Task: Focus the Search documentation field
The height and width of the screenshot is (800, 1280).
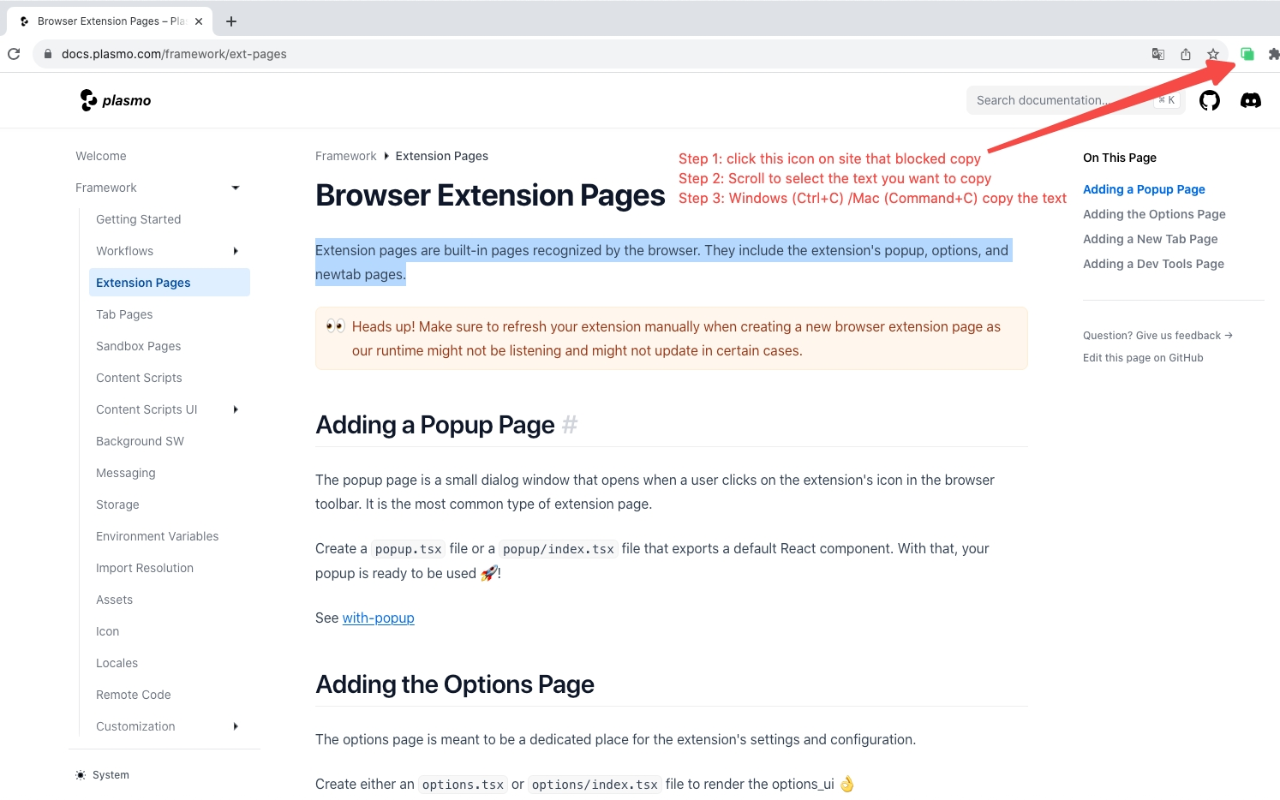Action: point(1060,100)
